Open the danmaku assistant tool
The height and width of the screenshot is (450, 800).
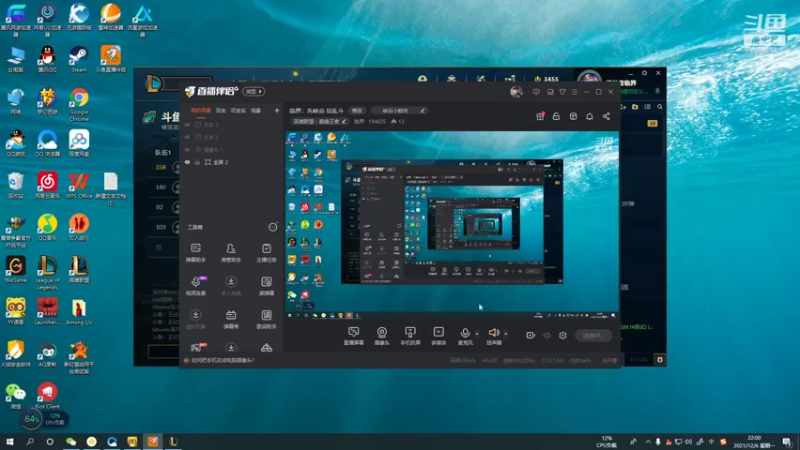point(195,253)
